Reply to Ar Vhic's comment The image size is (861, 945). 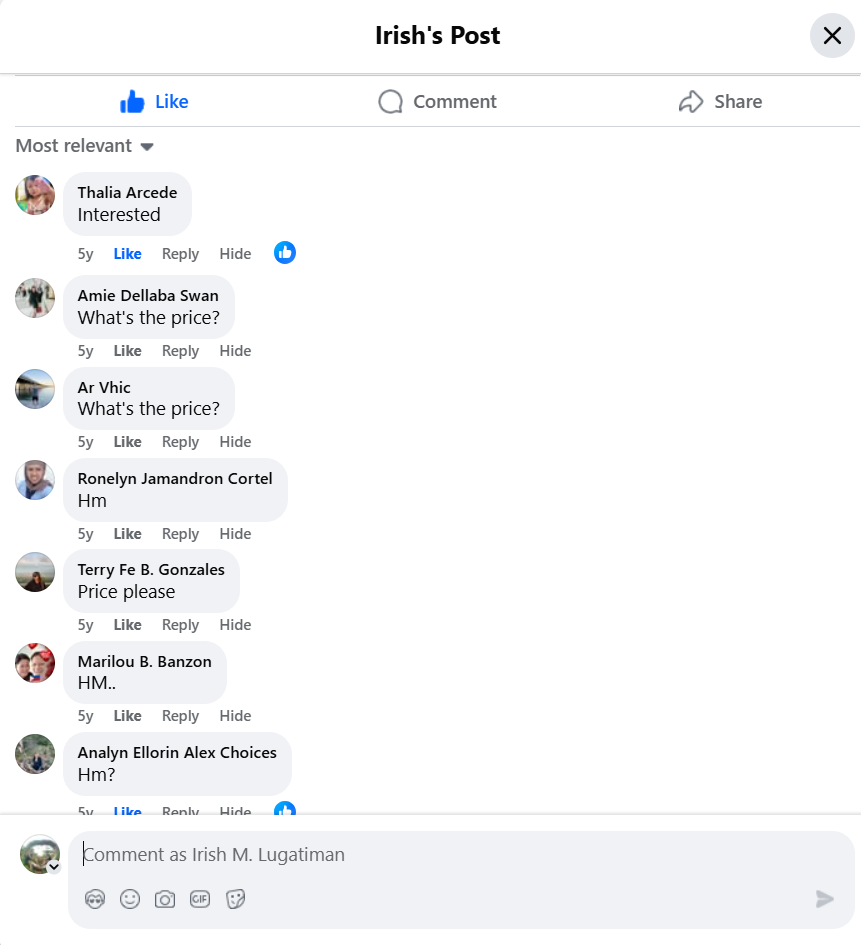pyautogui.click(x=180, y=442)
